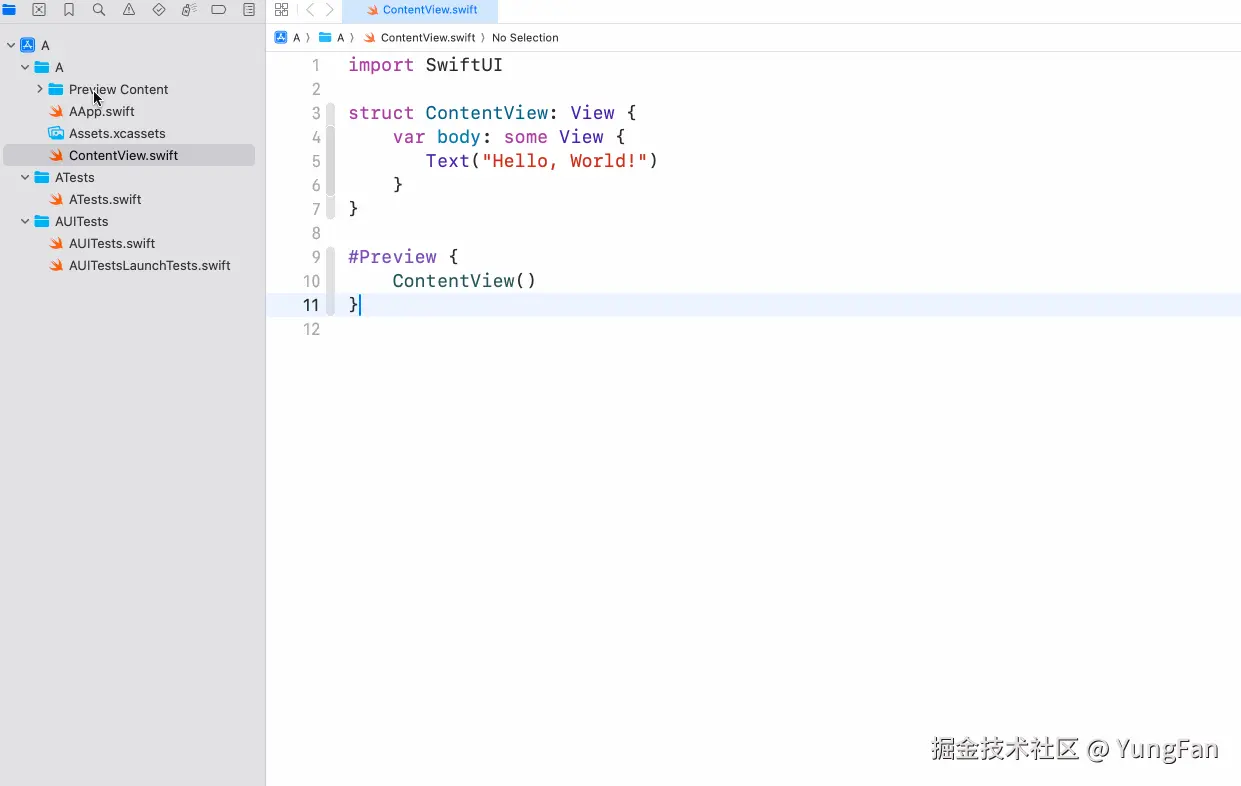Collapse the top-level A project item

(12, 44)
